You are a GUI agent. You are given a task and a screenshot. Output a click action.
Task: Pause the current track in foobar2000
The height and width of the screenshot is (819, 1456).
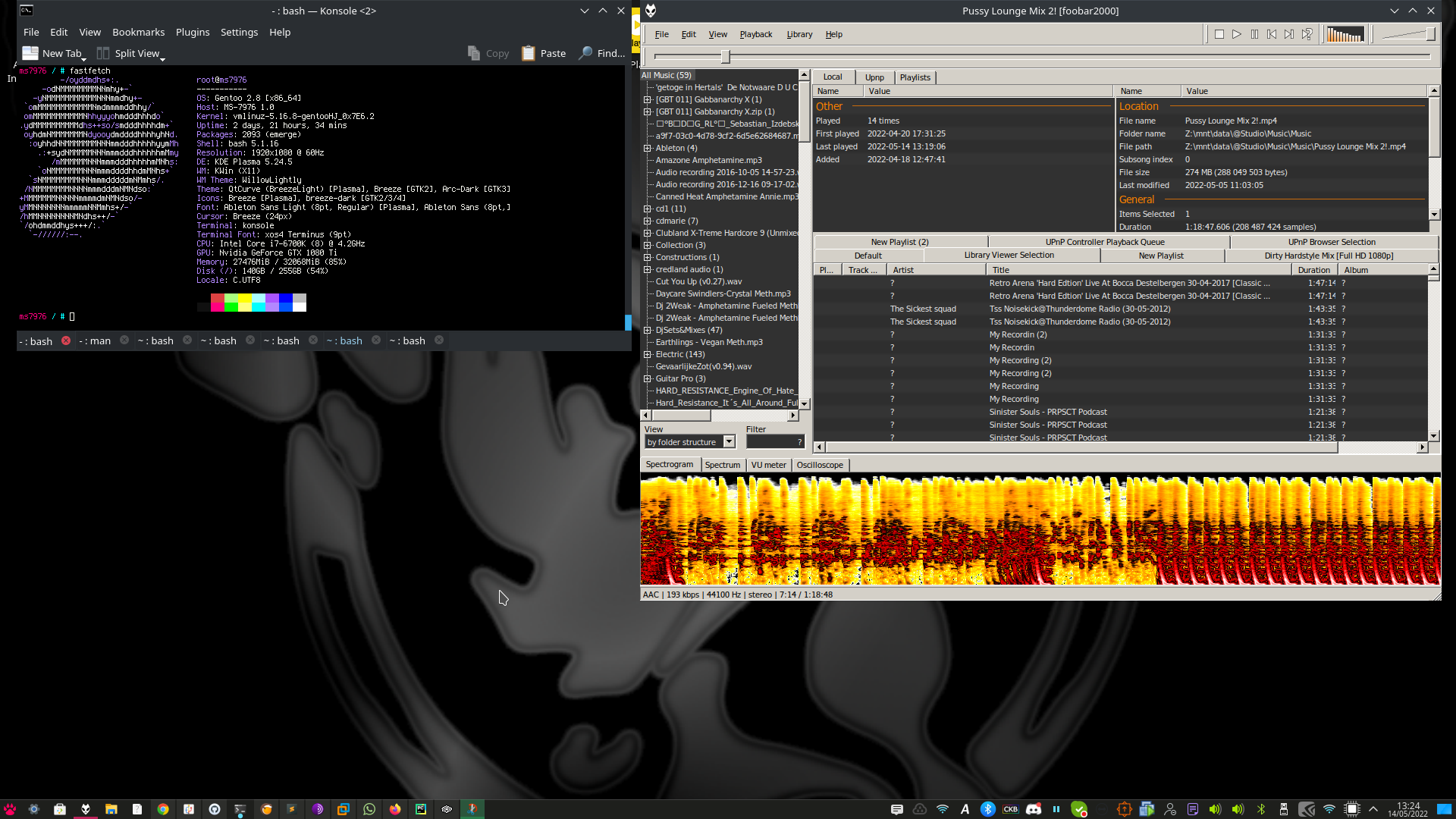tap(1254, 34)
